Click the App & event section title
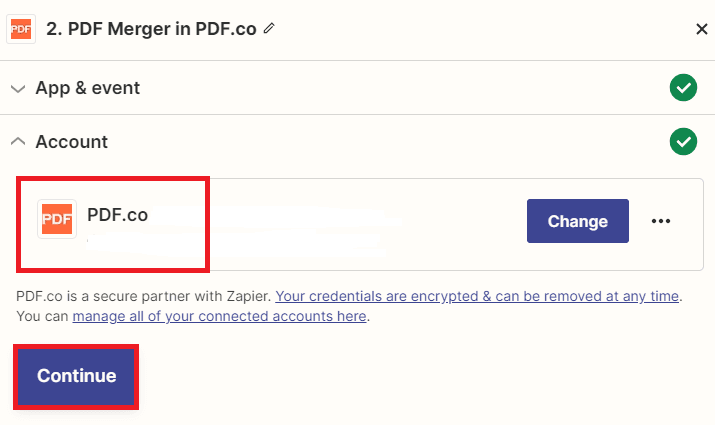The height and width of the screenshot is (425, 715). [88, 88]
